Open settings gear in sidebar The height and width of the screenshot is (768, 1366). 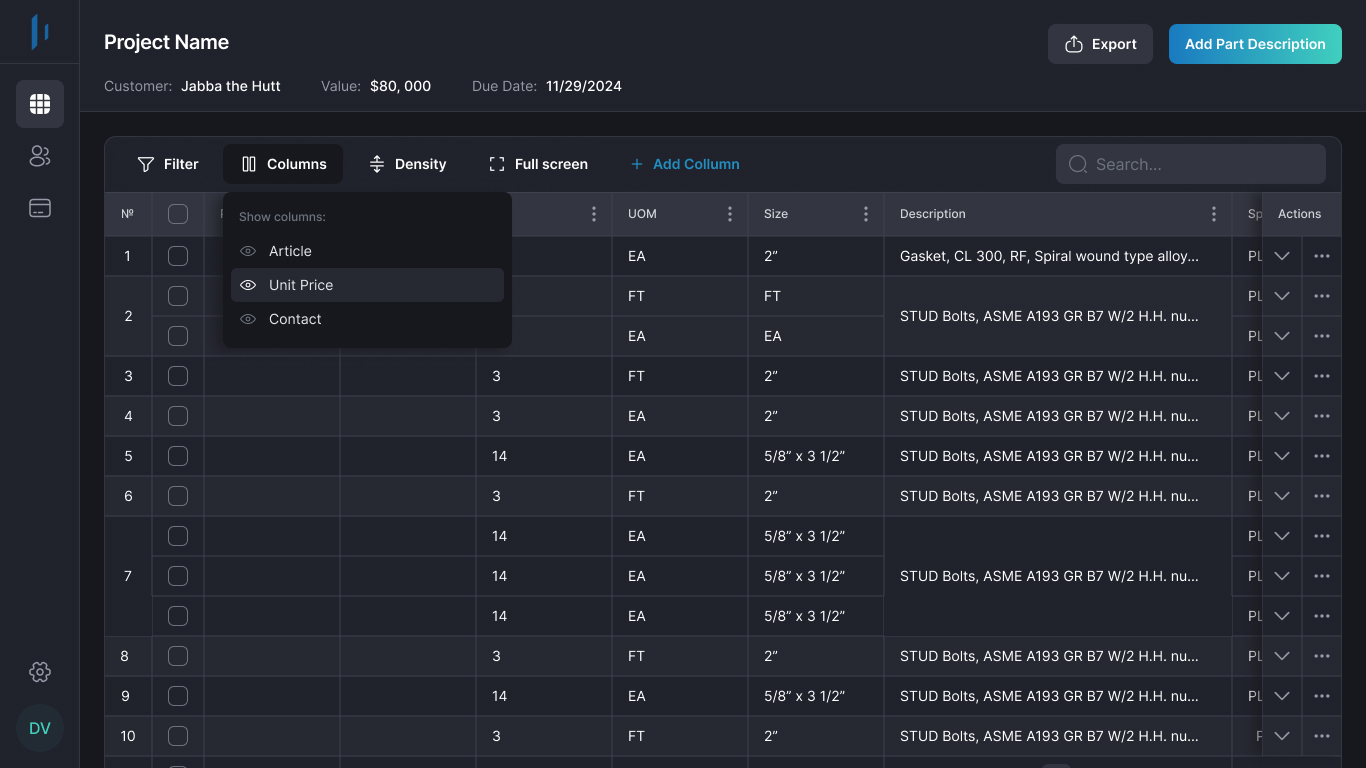coord(40,672)
